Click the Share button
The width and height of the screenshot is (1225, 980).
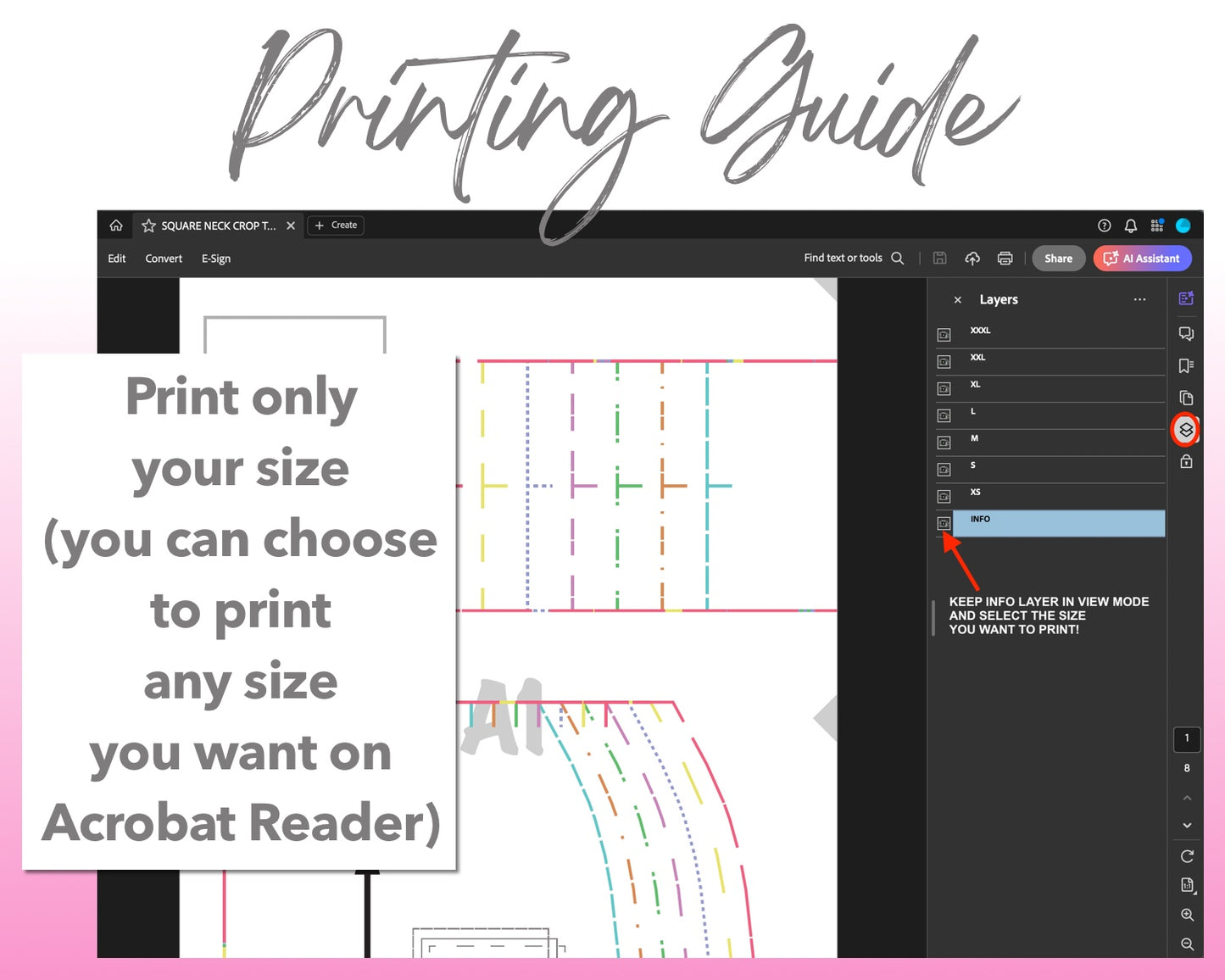tap(1058, 259)
